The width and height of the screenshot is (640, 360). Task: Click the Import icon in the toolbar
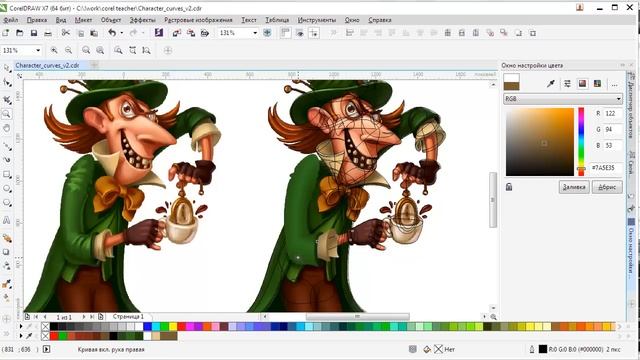pos(177,33)
